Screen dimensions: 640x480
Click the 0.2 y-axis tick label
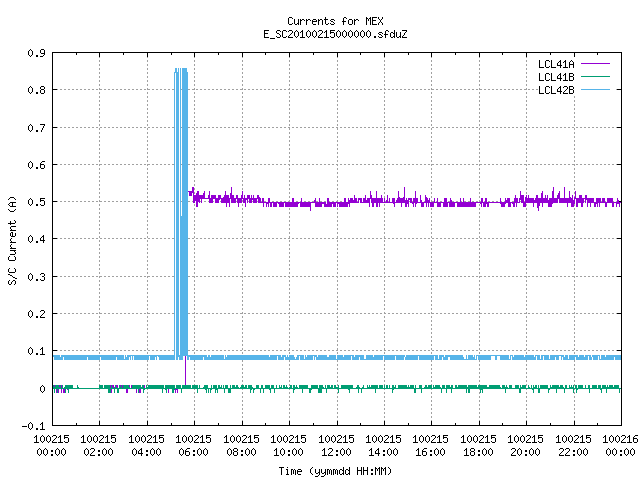pyautogui.click(x=36, y=314)
